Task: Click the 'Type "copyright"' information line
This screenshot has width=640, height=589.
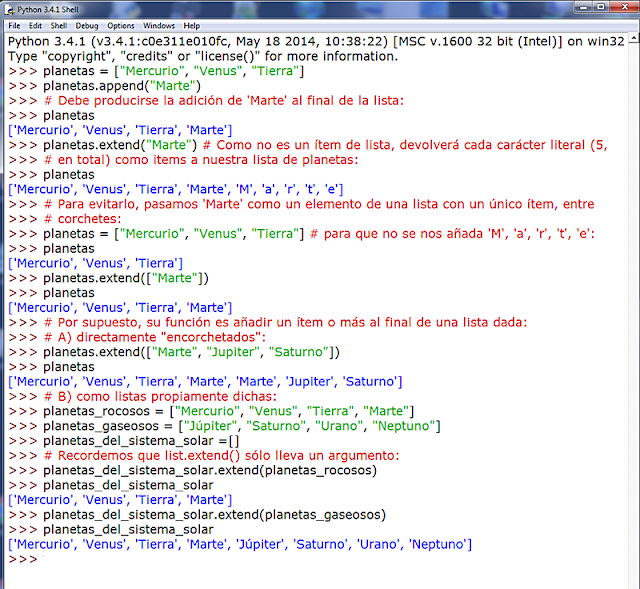Action: (x=203, y=56)
